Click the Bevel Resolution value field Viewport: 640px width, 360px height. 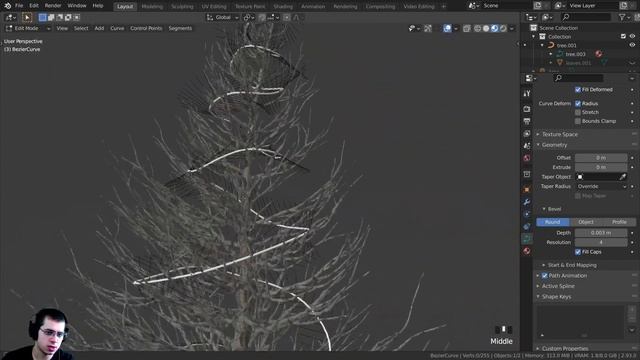(601, 242)
